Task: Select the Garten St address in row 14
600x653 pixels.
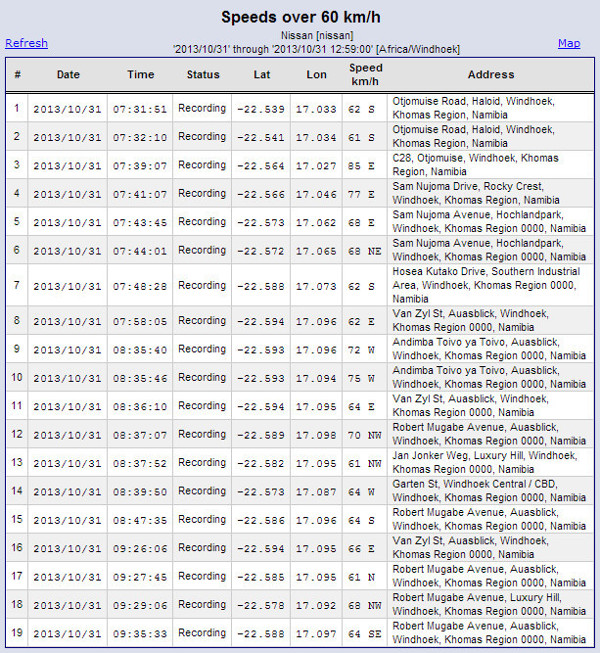Action: click(489, 491)
